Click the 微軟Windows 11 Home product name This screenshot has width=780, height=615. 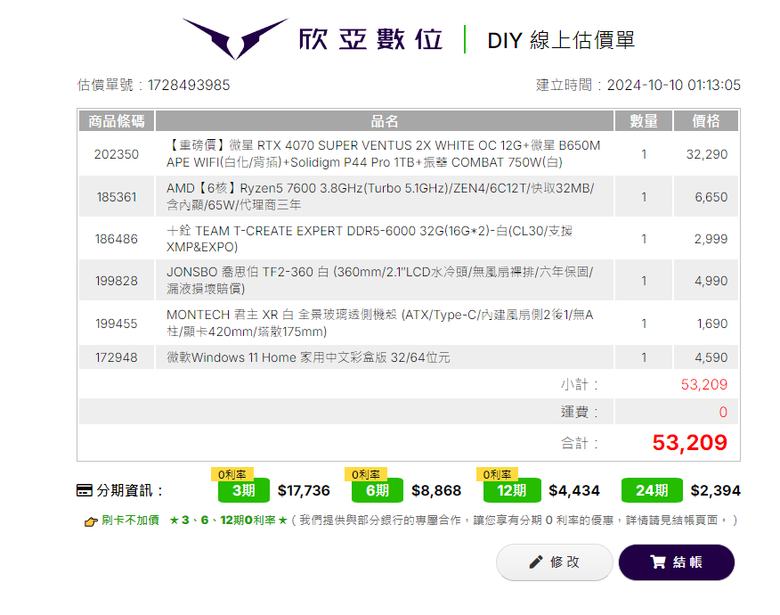308,358
